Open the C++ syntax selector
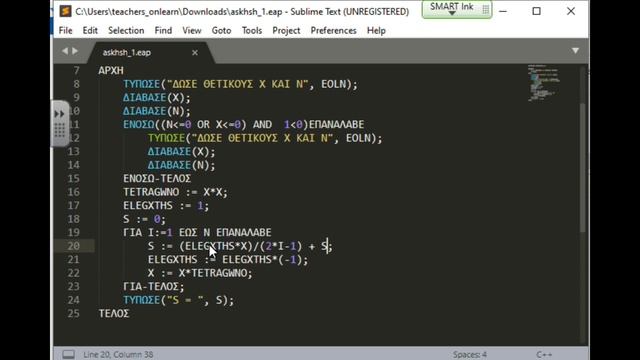The image size is (640, 360). [544, 354]
